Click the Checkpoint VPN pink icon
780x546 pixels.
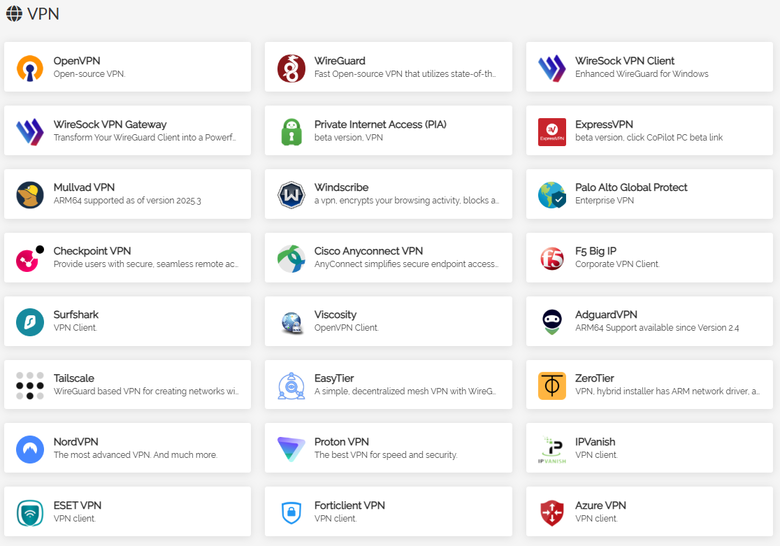tap(30, 259)
